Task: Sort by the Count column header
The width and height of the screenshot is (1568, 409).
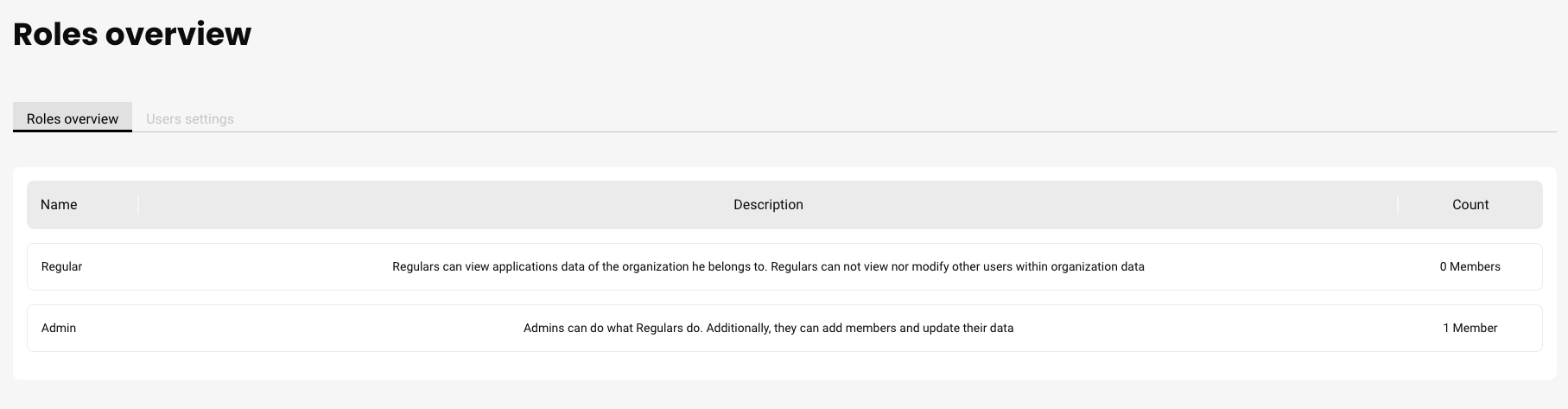Action: click(x=1470, y=205)
